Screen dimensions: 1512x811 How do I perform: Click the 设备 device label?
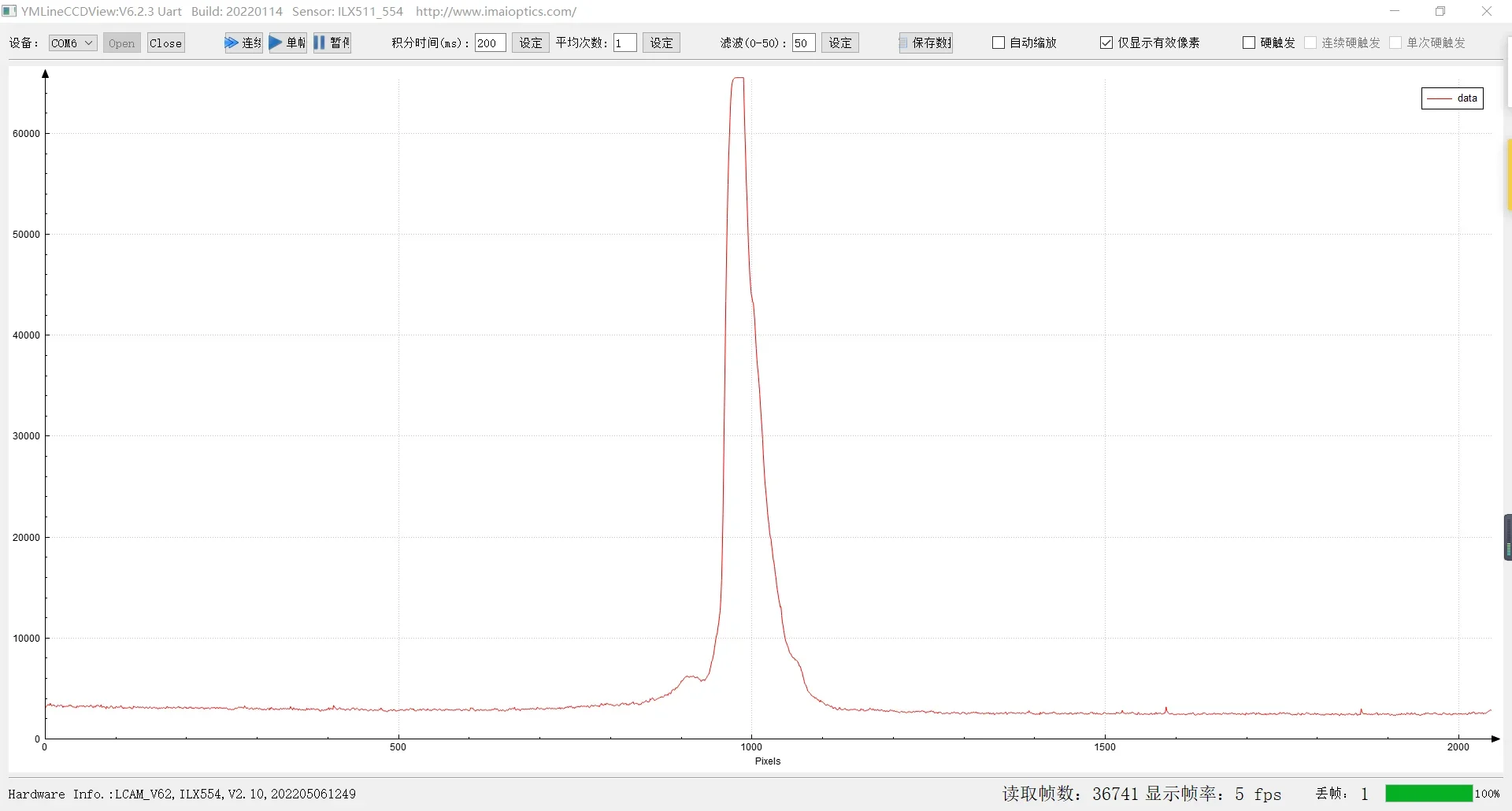point(24,43)
